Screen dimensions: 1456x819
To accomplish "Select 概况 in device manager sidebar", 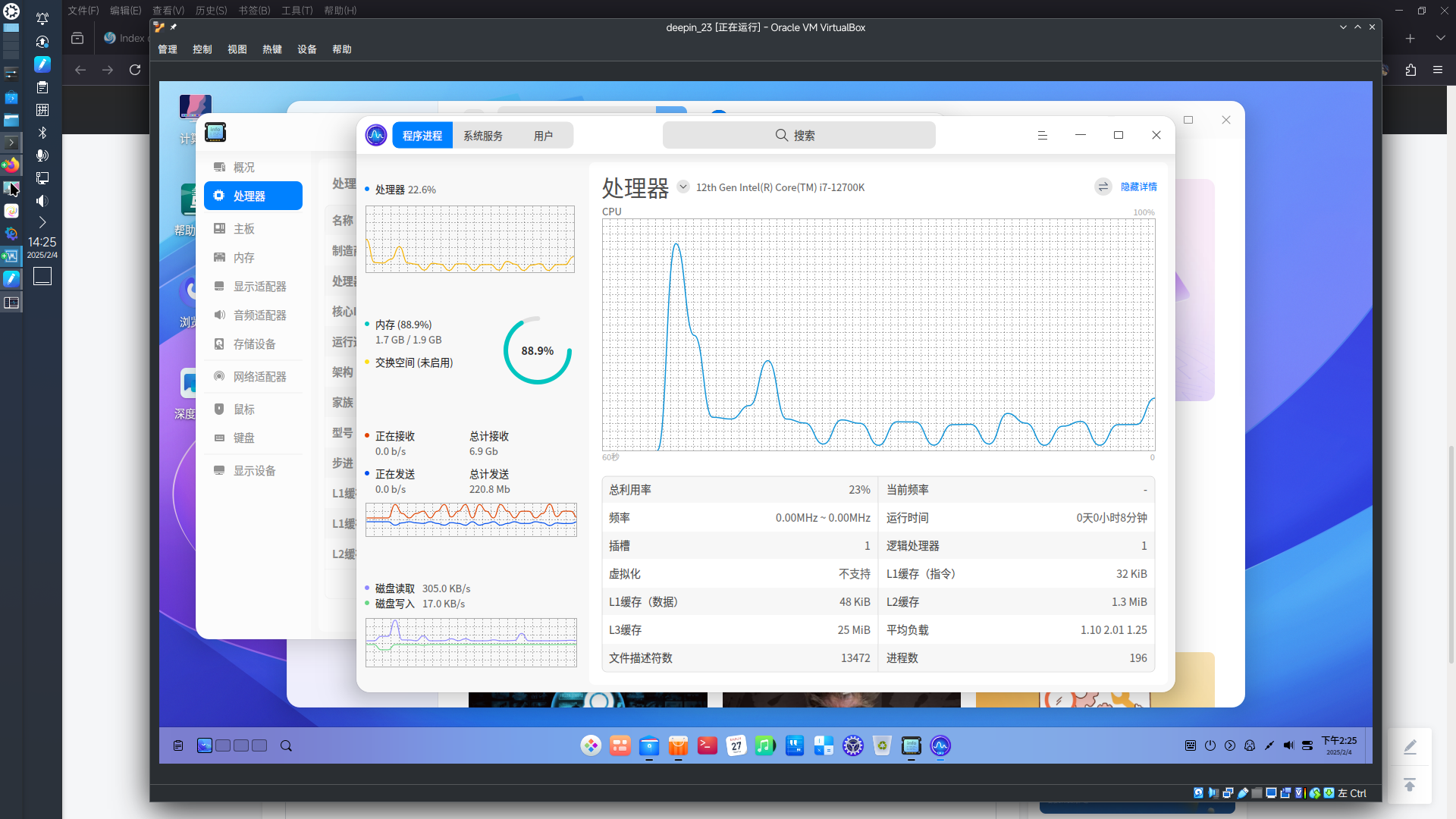I will click(253, 167).
